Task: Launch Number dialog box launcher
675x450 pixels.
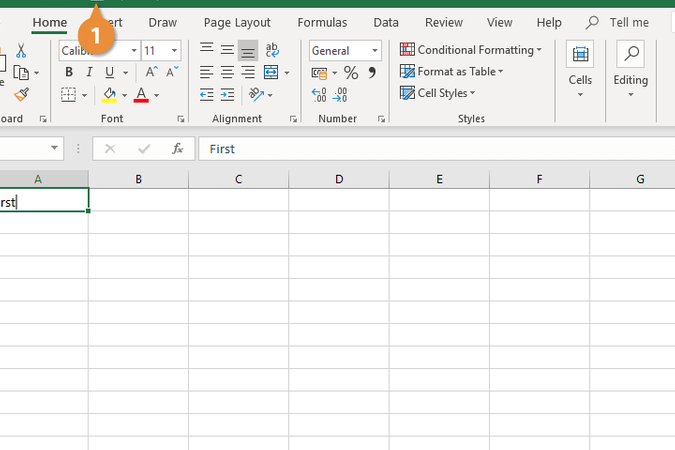Action: 381,119
